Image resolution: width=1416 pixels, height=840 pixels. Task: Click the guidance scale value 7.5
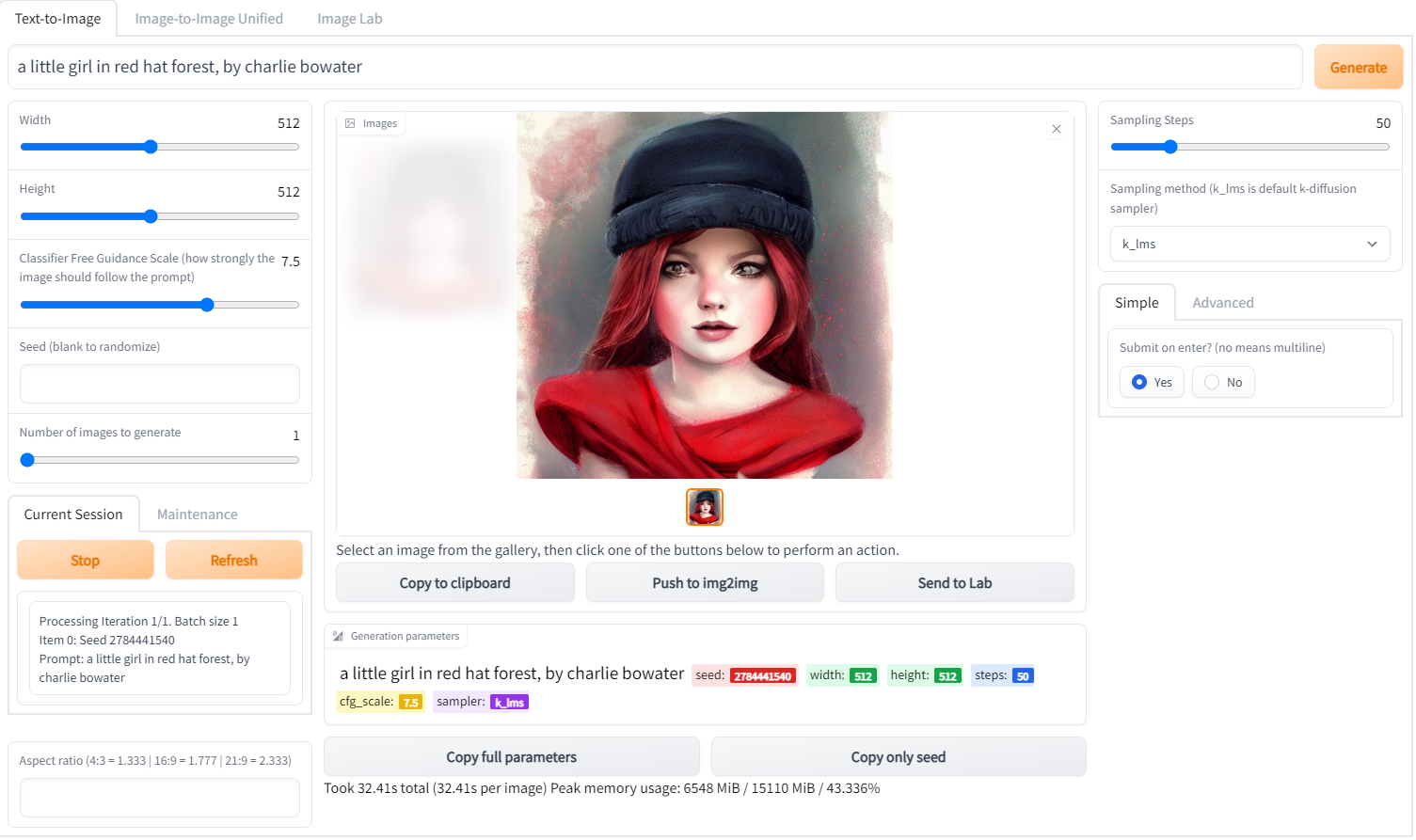click(x=291, y=262)
